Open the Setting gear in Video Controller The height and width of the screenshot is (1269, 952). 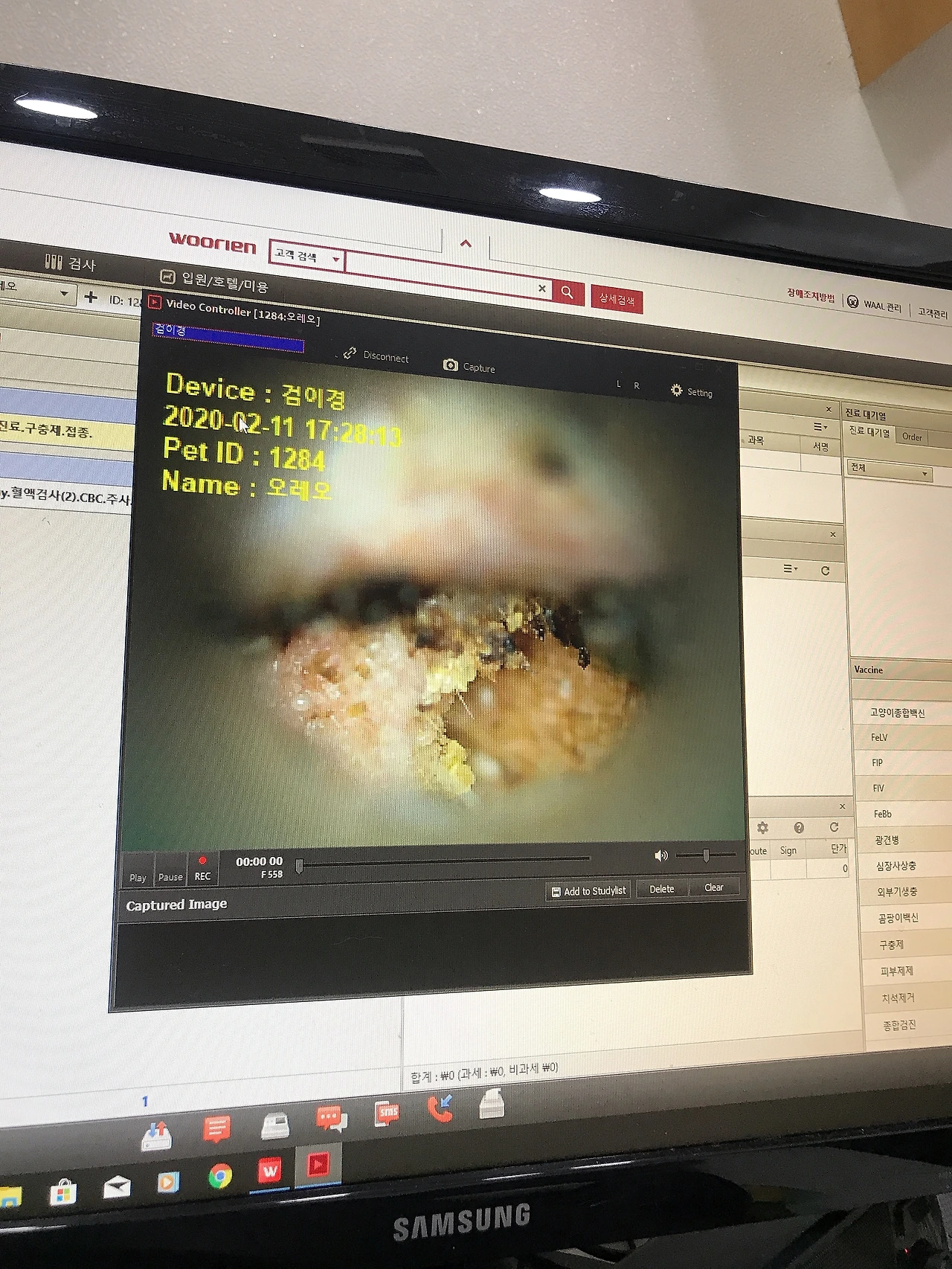(x=676, y=390)
